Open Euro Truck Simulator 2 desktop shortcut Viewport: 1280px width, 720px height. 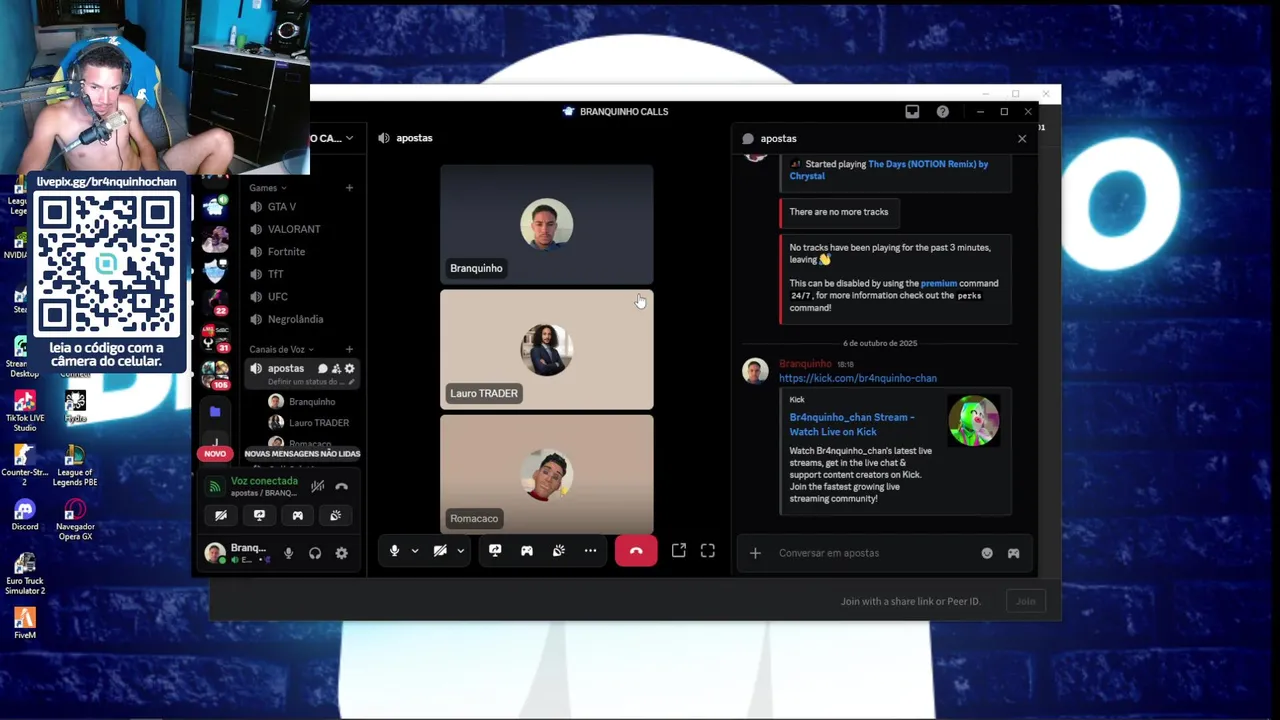point(25,575)
